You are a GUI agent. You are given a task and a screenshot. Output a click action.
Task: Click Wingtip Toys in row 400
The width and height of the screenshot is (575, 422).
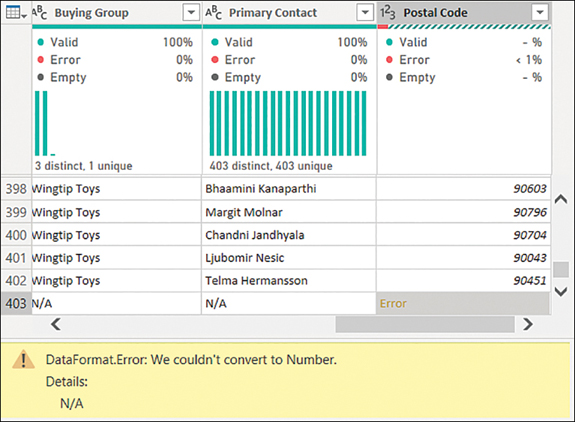(117, 235)
